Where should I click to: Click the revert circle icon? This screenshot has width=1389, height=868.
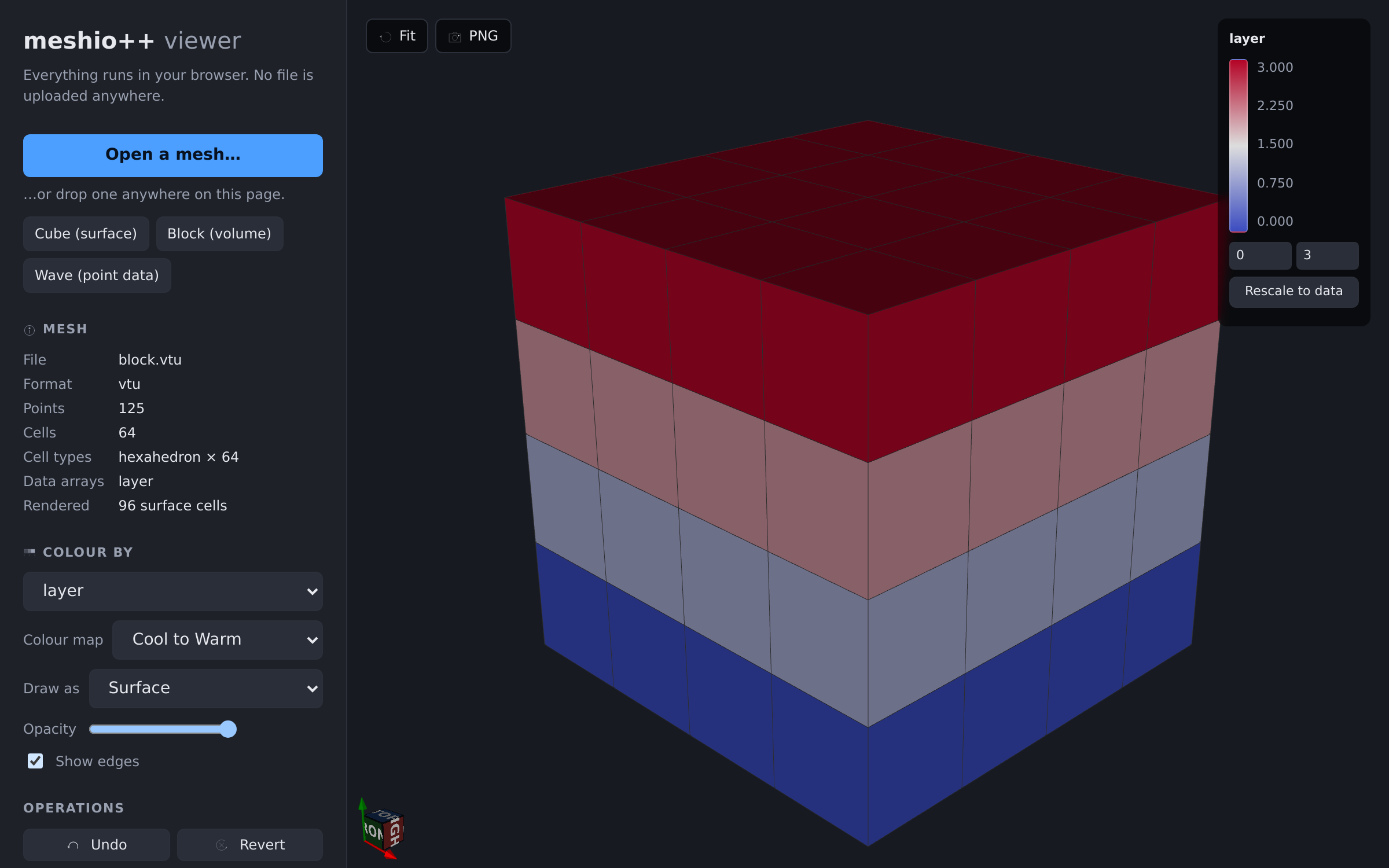coord(221,845)
